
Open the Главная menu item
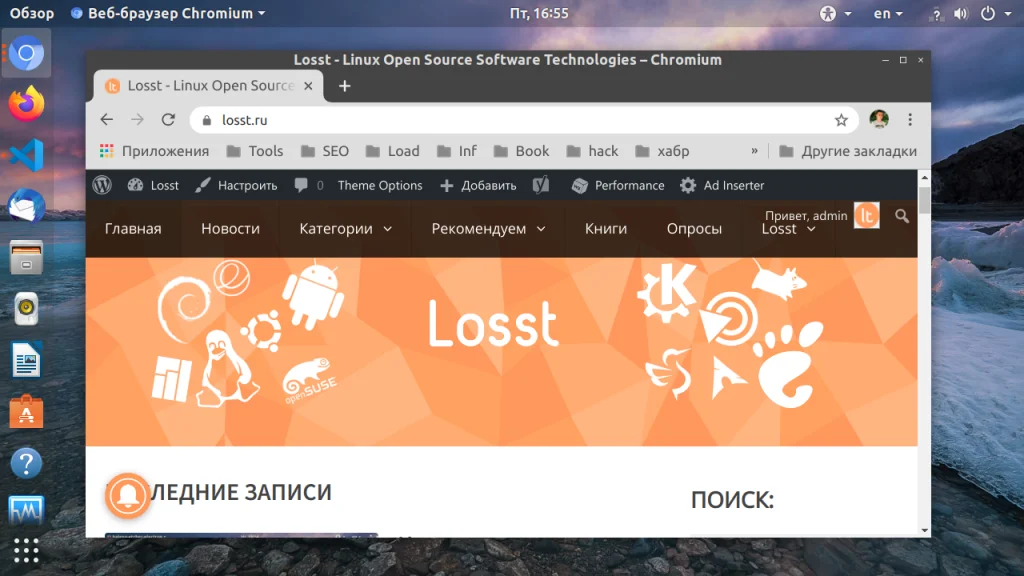tap(133, 229)
